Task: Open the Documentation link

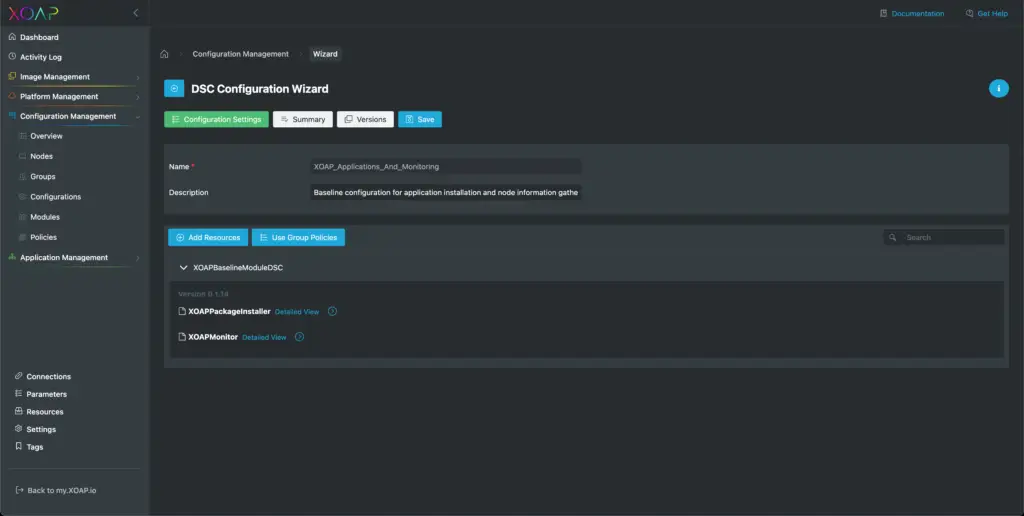Action: click(918, 13)
